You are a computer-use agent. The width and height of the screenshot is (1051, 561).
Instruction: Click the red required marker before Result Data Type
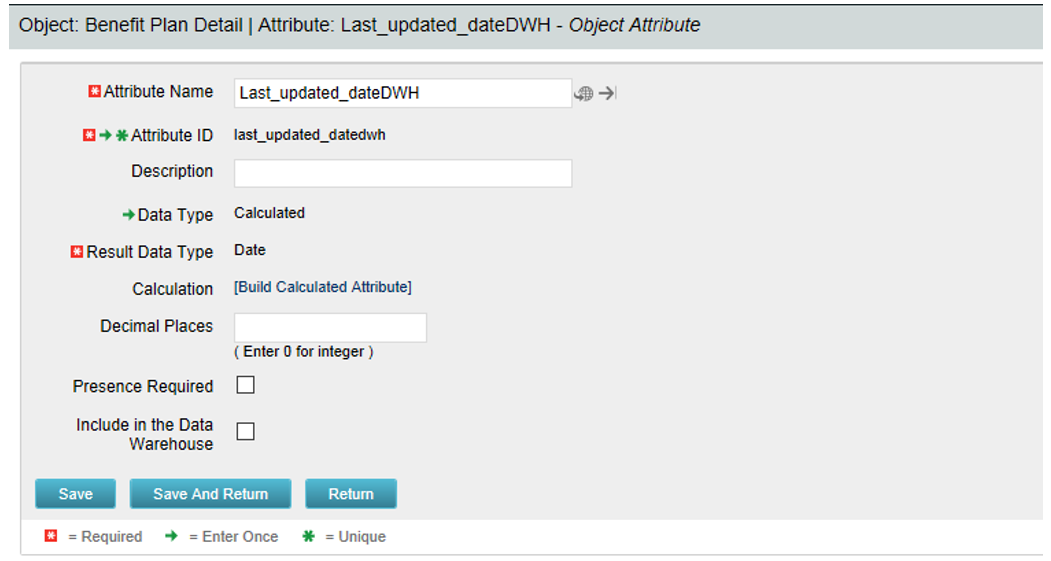click(x=77, y=252)
